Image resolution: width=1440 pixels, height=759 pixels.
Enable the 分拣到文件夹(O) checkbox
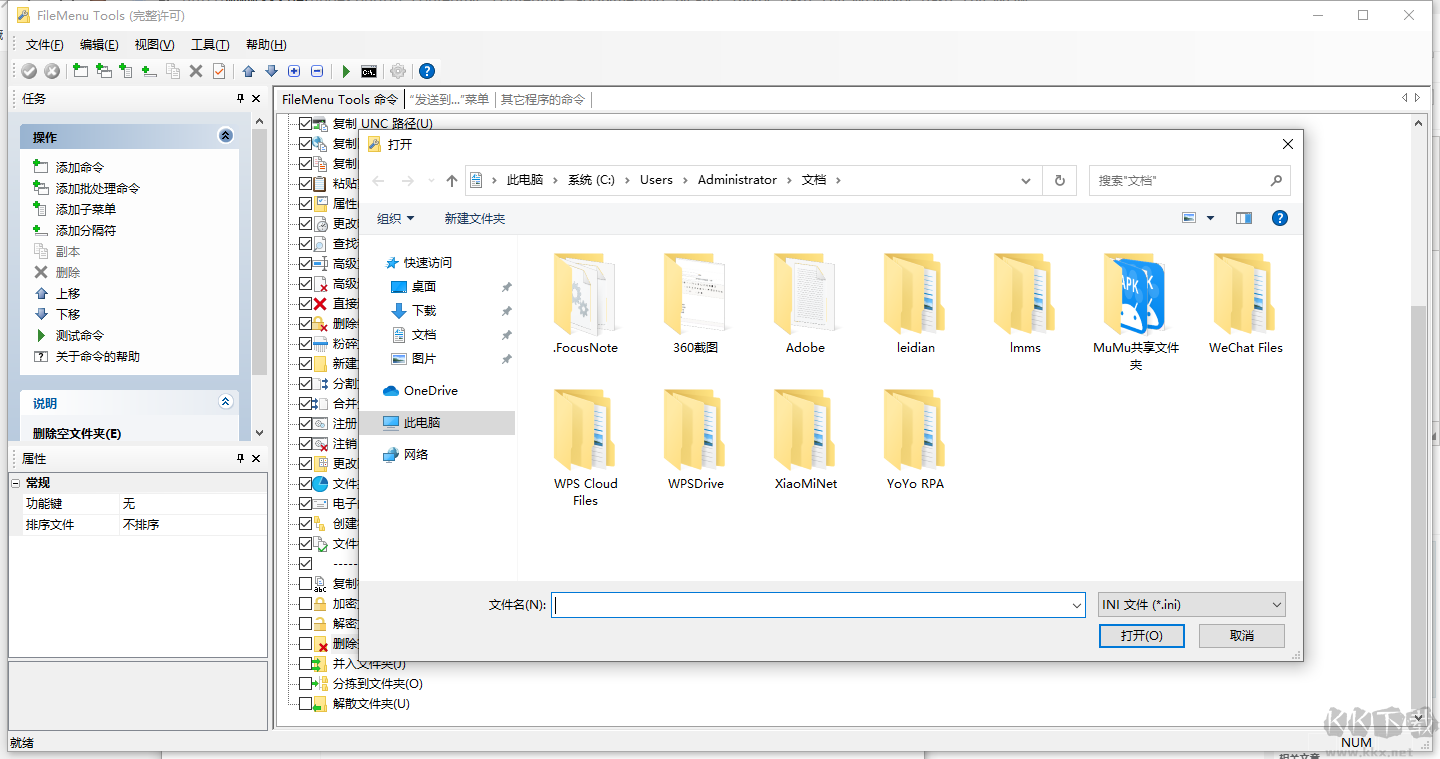[x=306, y=683]
